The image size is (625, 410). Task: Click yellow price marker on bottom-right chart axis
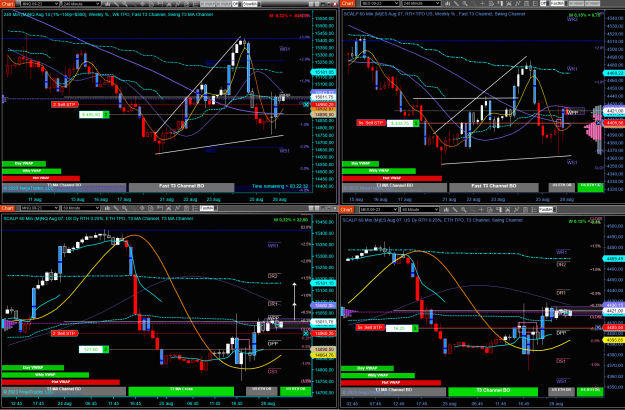click(614, 340)
